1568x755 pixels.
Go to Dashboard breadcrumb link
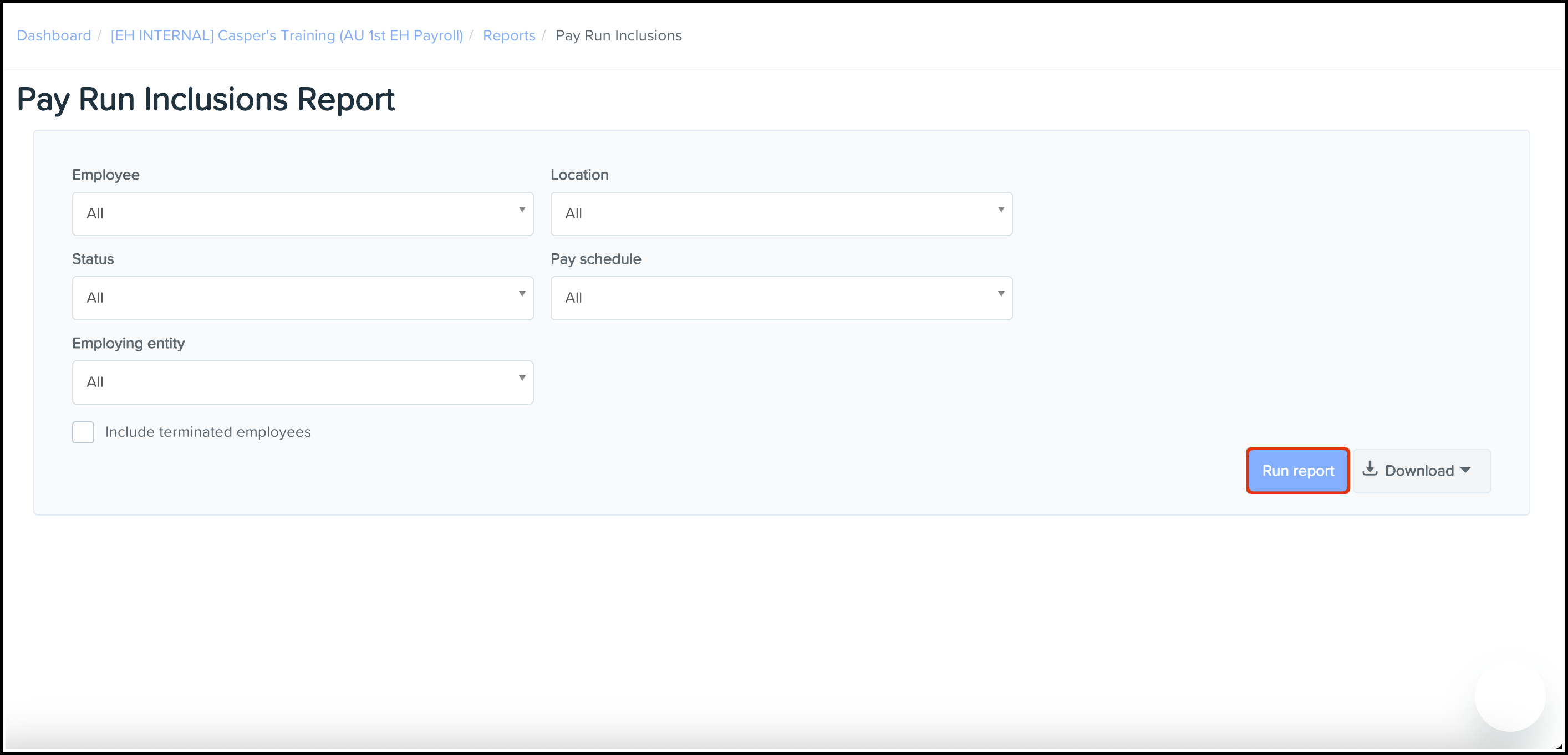coord(54,35)
